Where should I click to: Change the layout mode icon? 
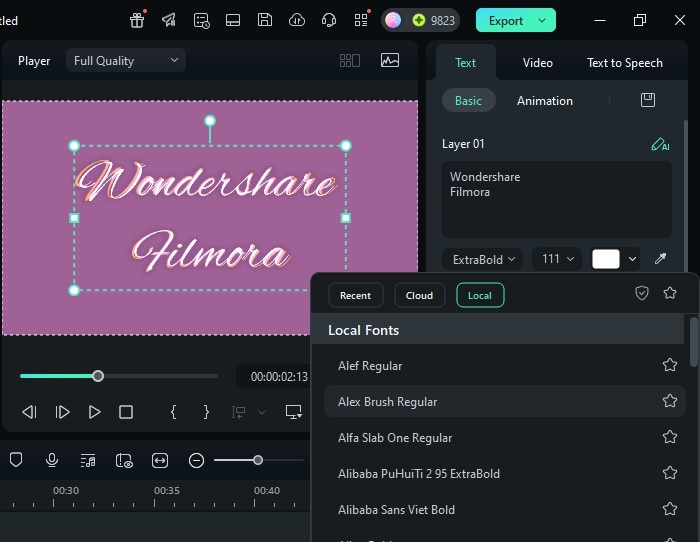[x=233, y=20]
